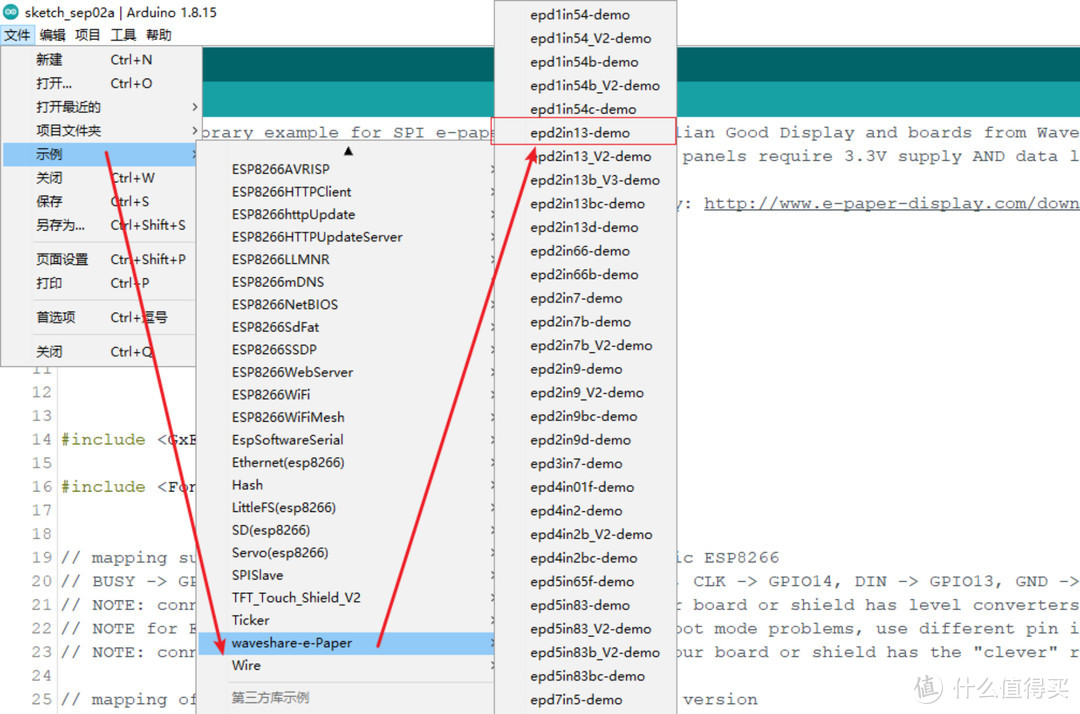This screenshot has width=1080, height=714.
Task: Open epd2in9_V2-demo example
Action: pos(585,392)
